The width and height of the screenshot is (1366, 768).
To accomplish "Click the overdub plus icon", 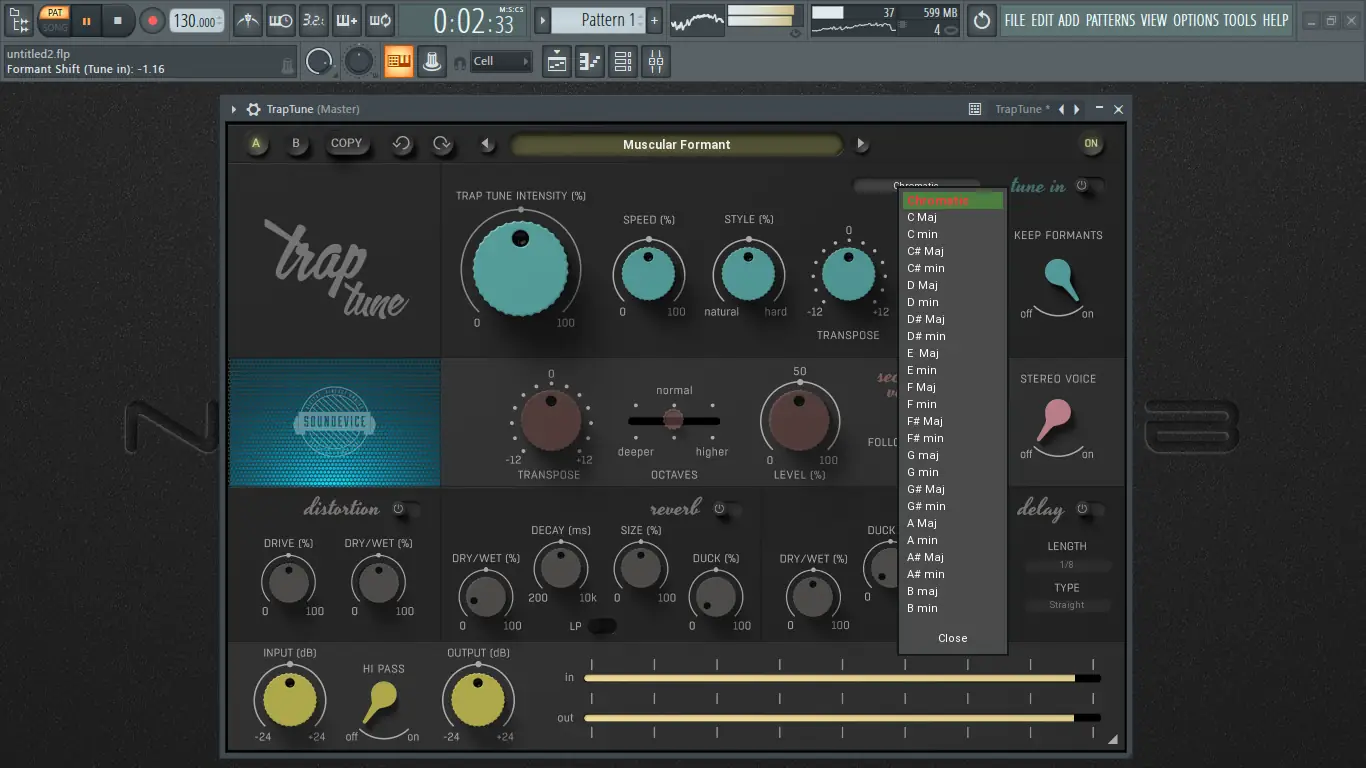I will (x=347, y=20).
